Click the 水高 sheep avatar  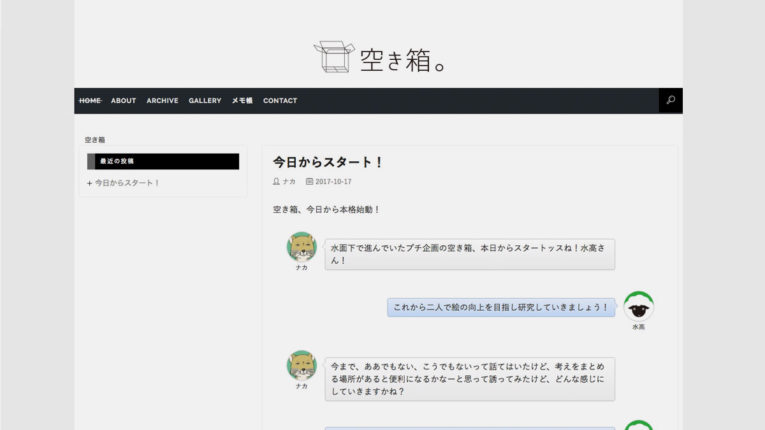[x=639, y=307]
